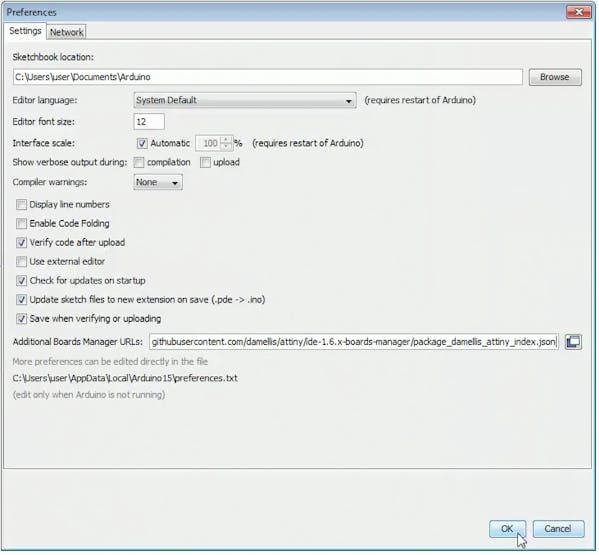Select the Settings tab
Viewport: 599px width, 555px height.
[25, 31]
